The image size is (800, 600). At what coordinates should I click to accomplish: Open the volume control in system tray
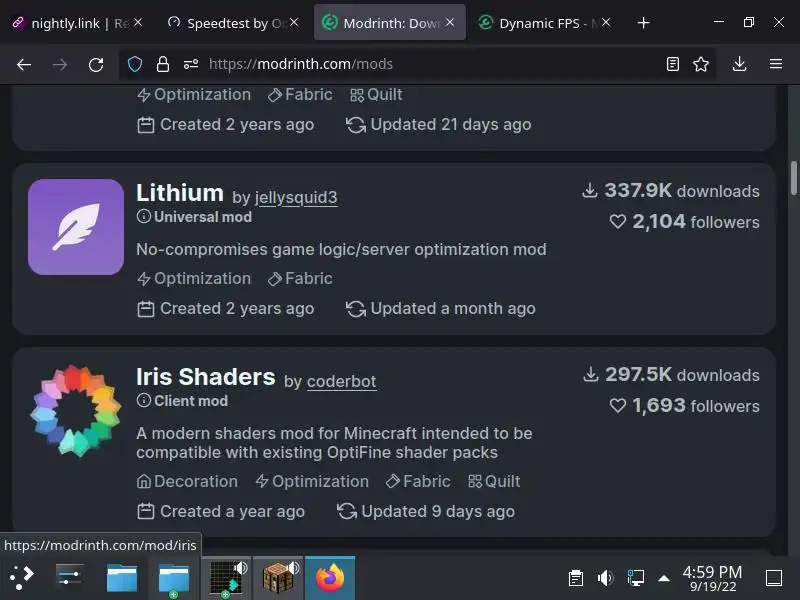(606, 578)
